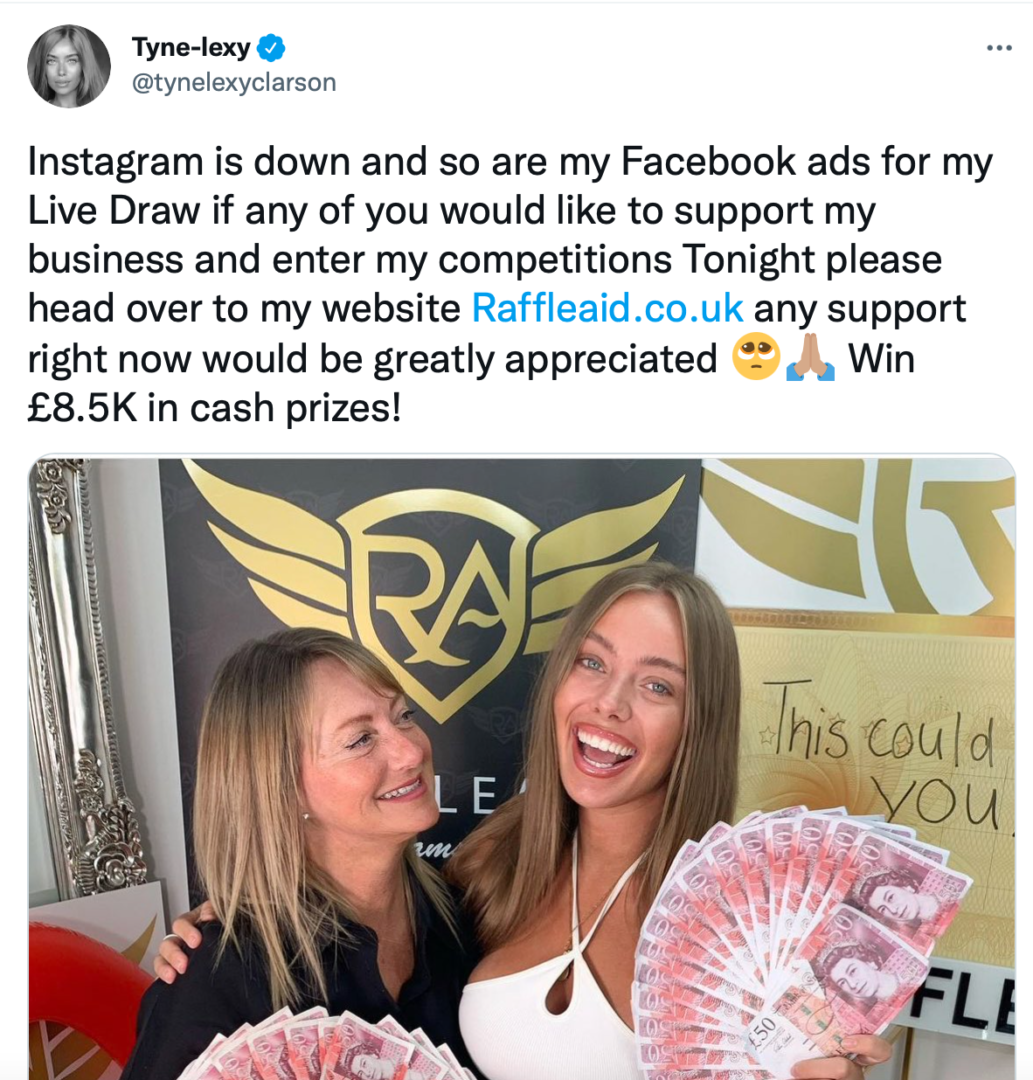
Task: Click the blue verified badge
Action: tap(271, 48)
